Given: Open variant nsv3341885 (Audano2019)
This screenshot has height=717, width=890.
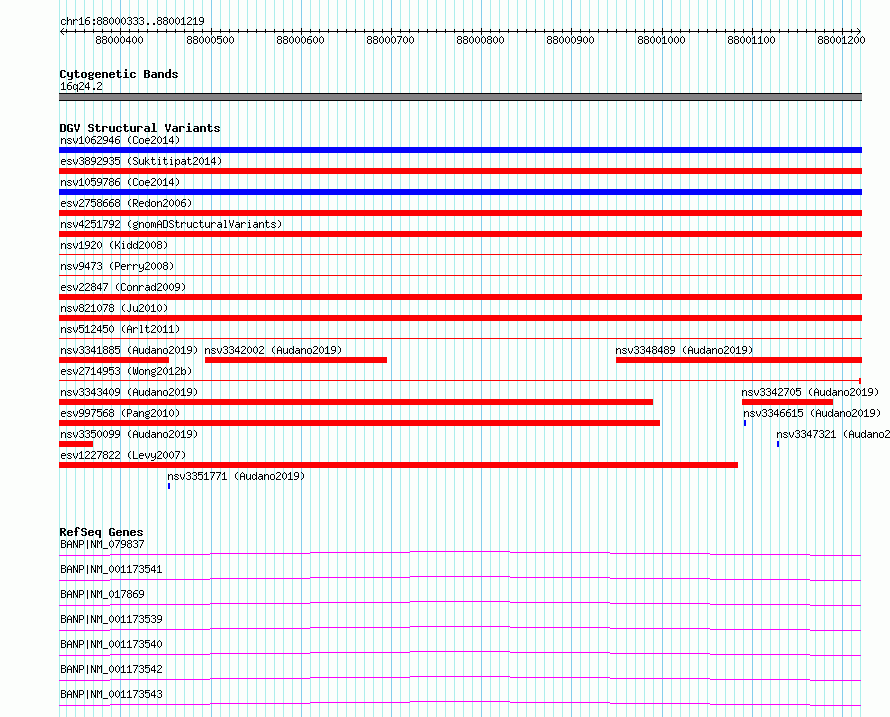Looking at the screenshot, I should coord(129,350).
